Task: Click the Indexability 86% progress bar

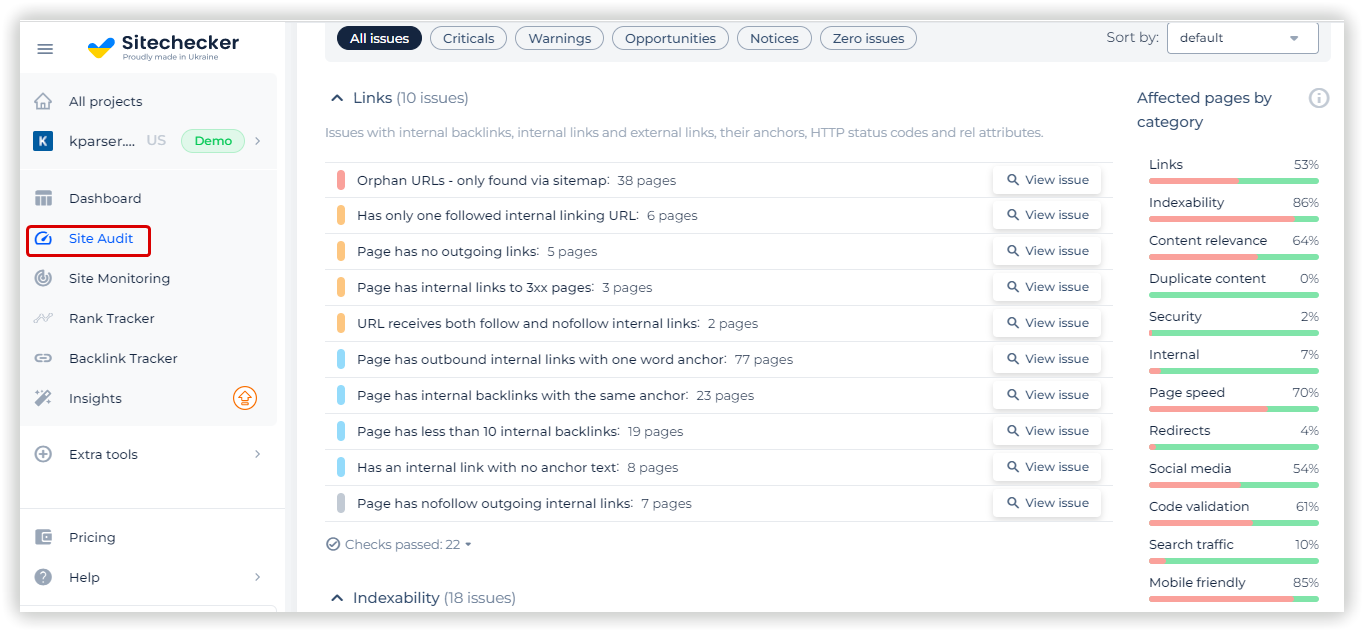Action: [x=1234, y=219]
